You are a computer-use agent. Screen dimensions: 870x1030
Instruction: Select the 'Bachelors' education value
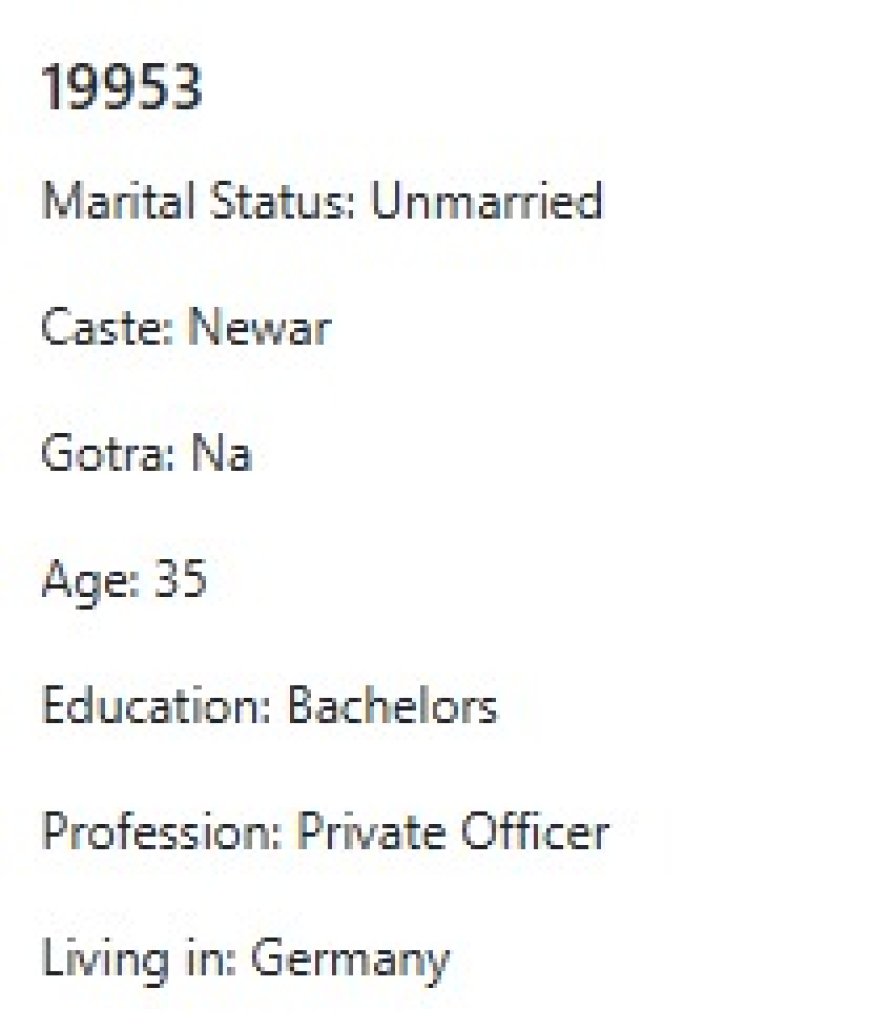pyautogui.click(x=392, y=706)
